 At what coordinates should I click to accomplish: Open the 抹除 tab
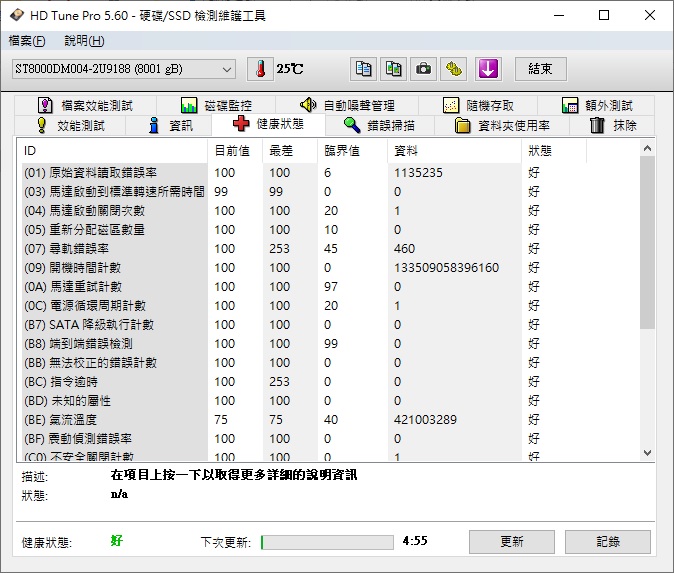coord(612,126)
